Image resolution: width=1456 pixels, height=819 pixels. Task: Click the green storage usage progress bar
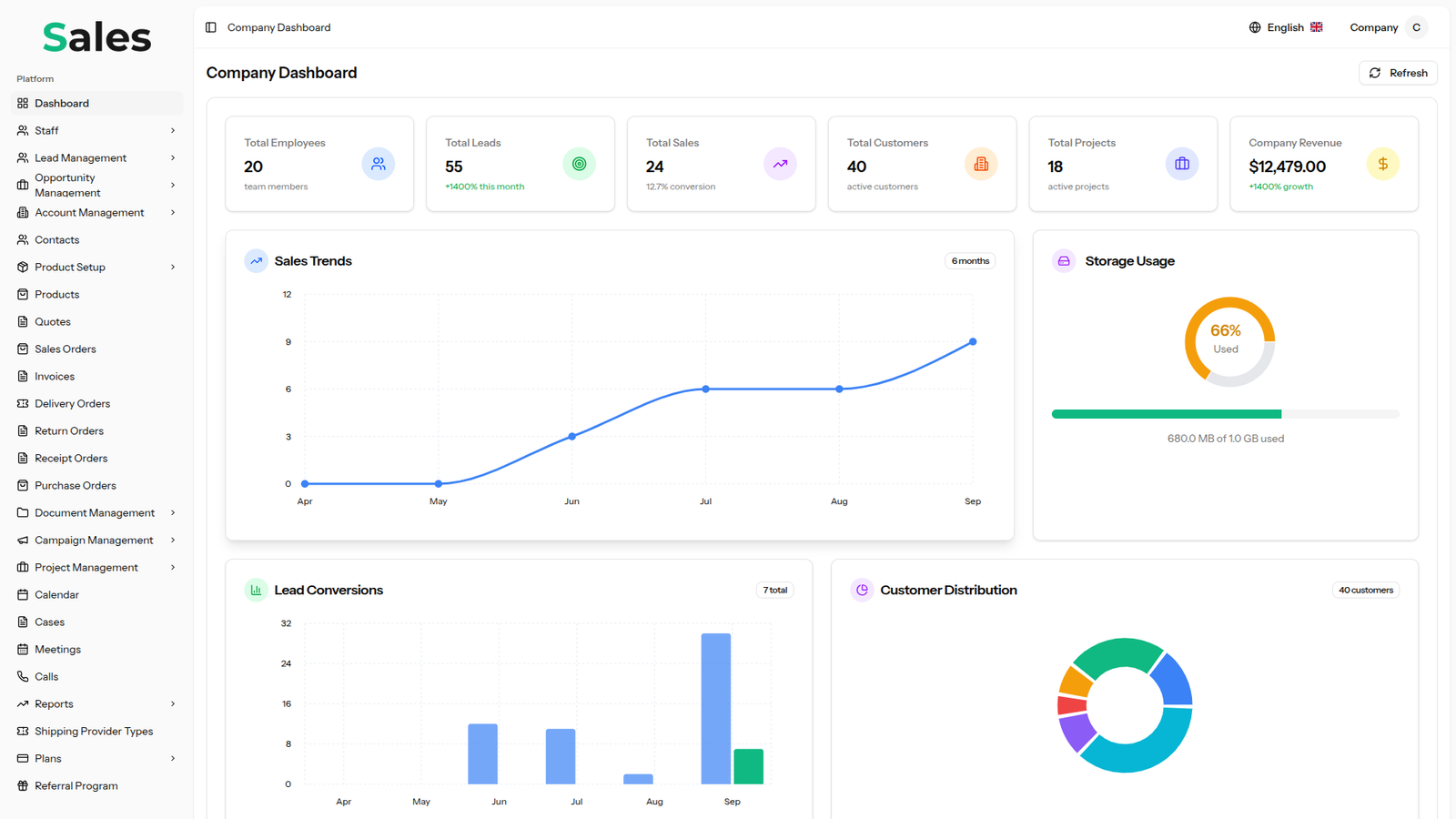[1166, 414]
